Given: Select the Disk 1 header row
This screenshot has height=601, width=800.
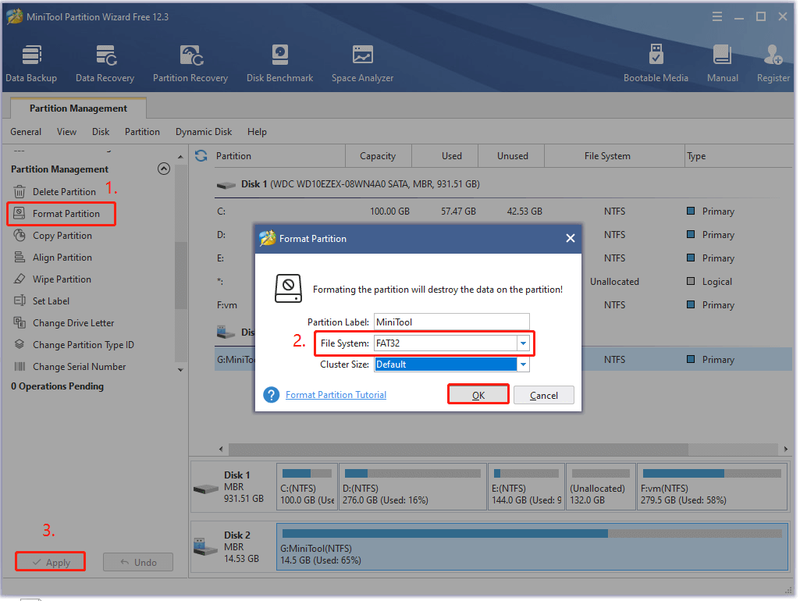Looking at the screenshot, I should tap(503, 184).
